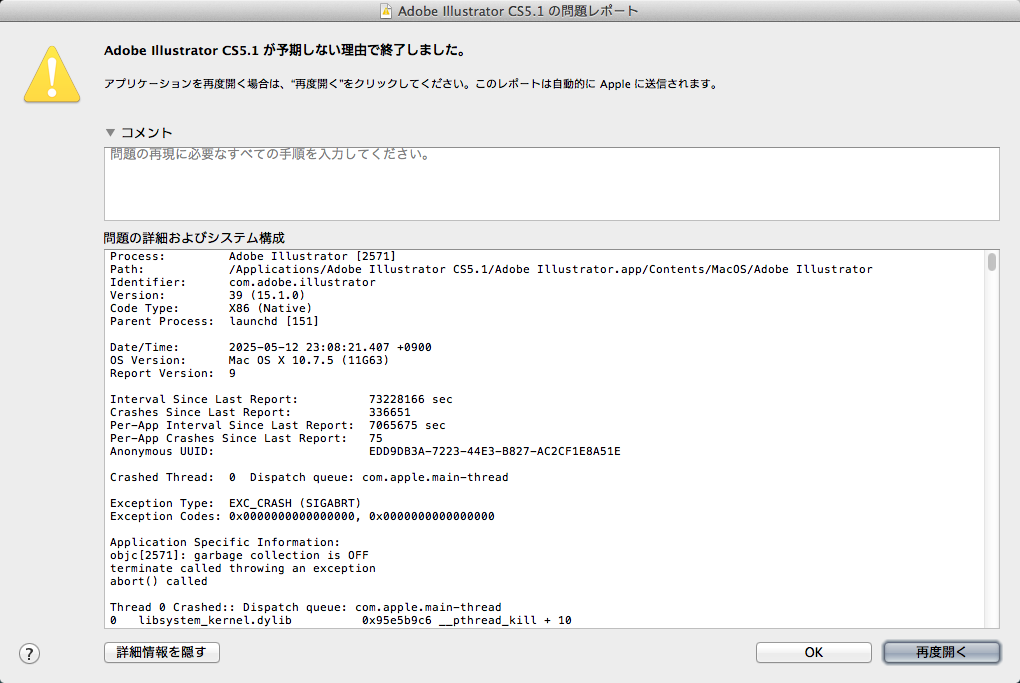Click the Date/Time value 2025-05-12 23:08:21.407
This screenshot has width=1020, height=683.
coord(330,347)
